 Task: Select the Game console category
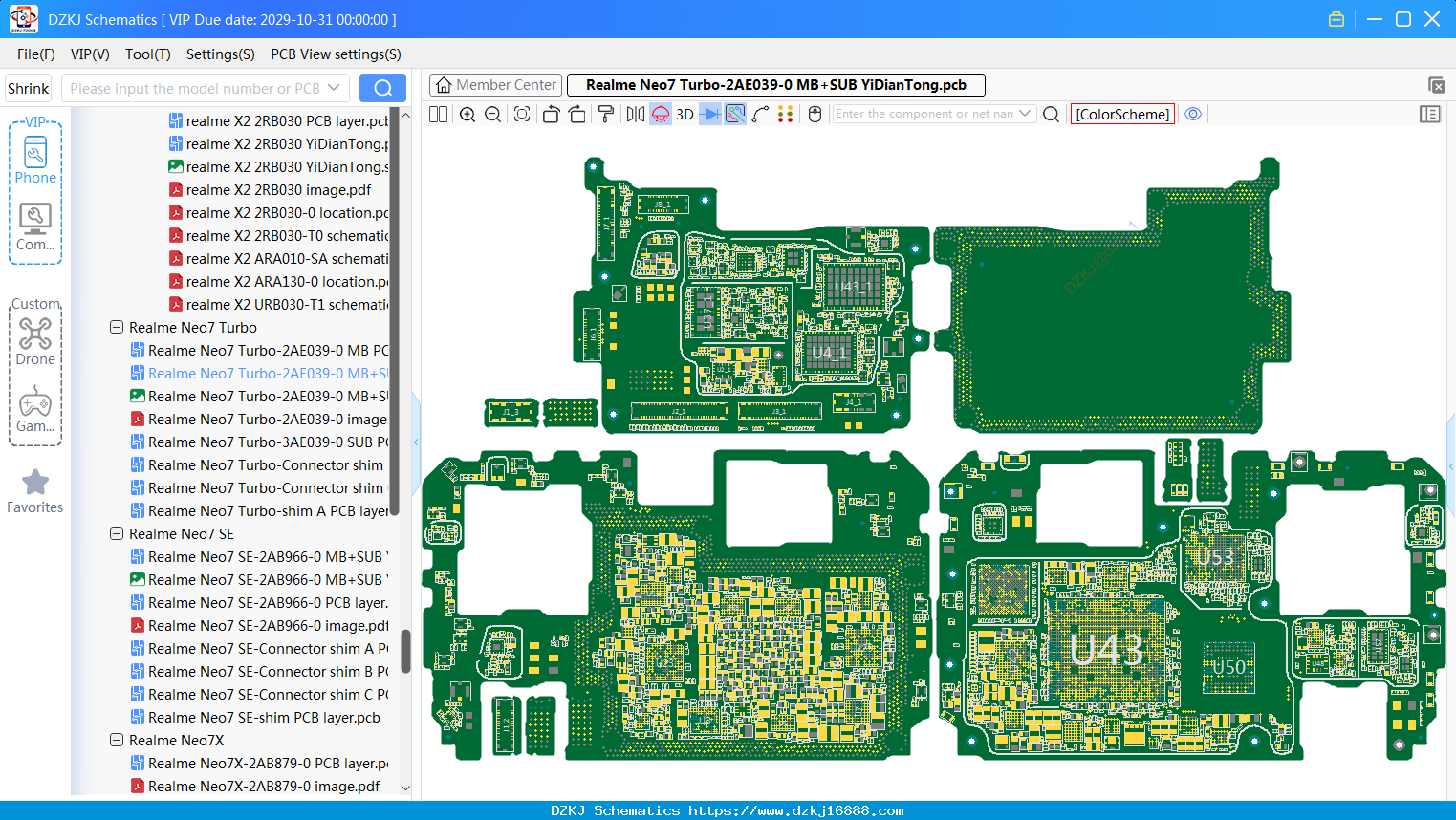35,409
